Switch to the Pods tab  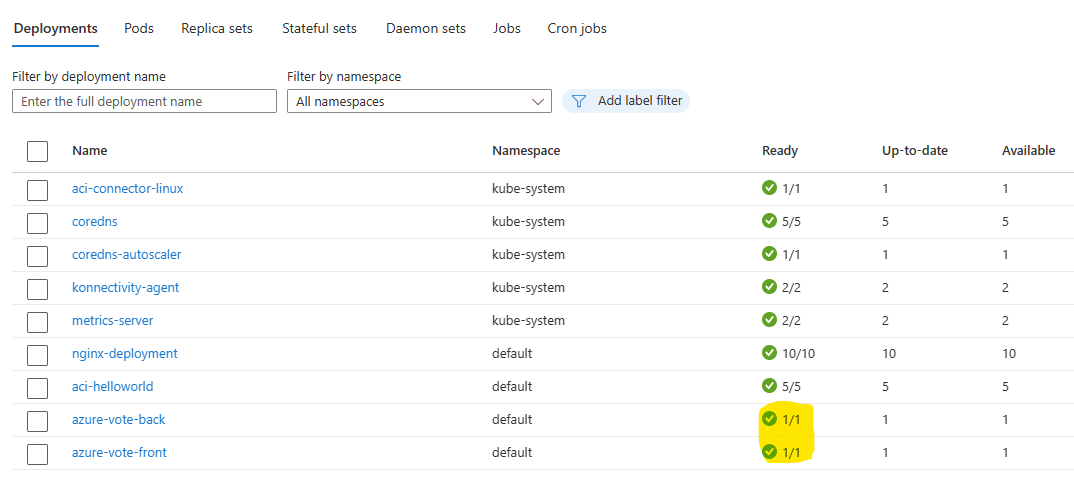(x=139, y=29)
